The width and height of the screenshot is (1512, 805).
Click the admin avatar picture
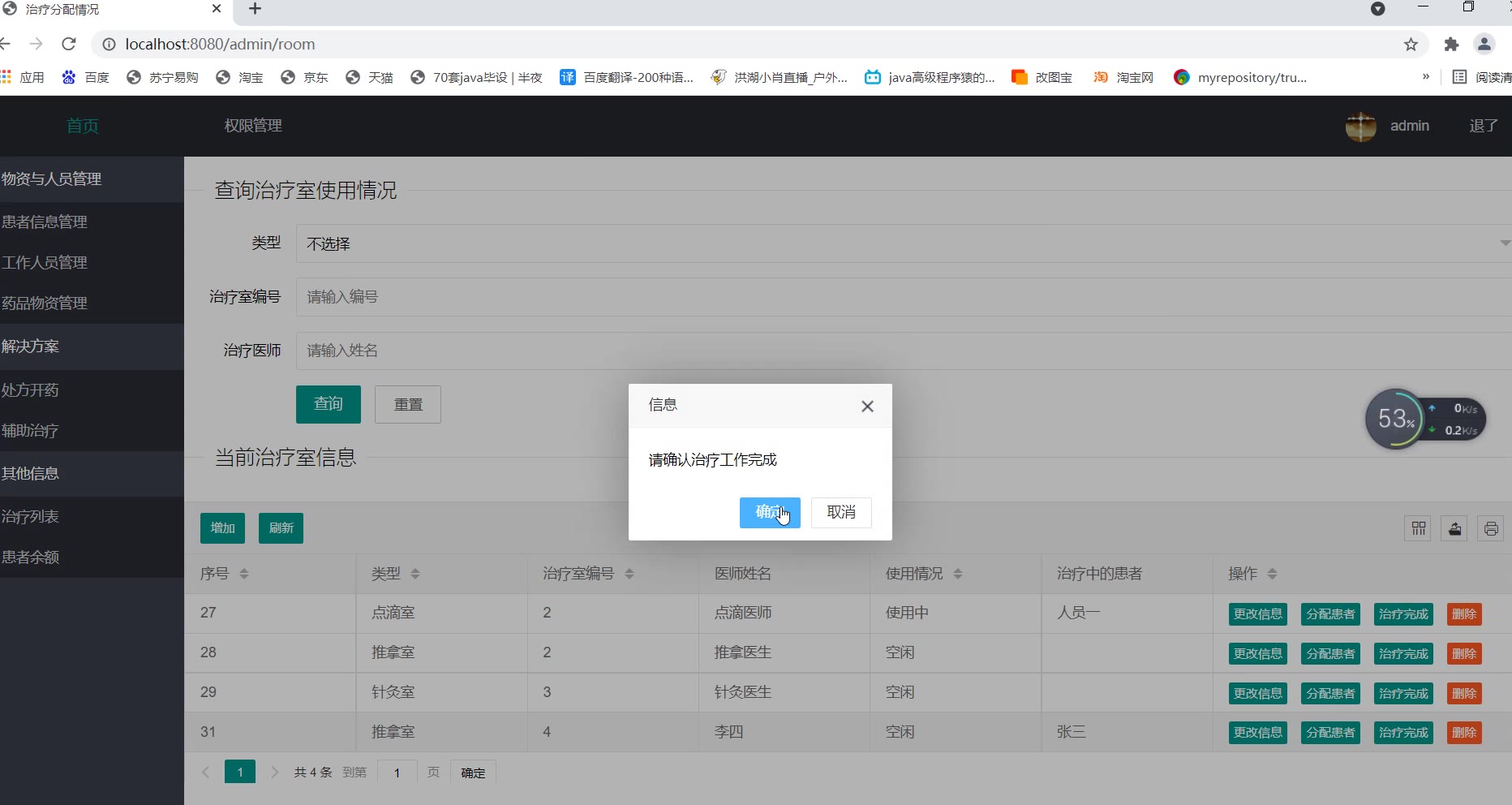pos(1361,126)
